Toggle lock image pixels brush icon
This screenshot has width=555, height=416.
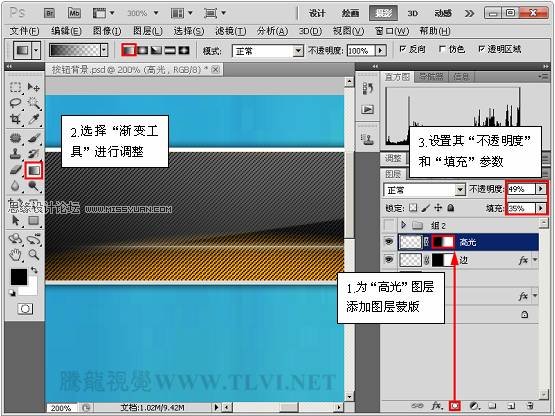pyautogui.click(x=425, y=208)
